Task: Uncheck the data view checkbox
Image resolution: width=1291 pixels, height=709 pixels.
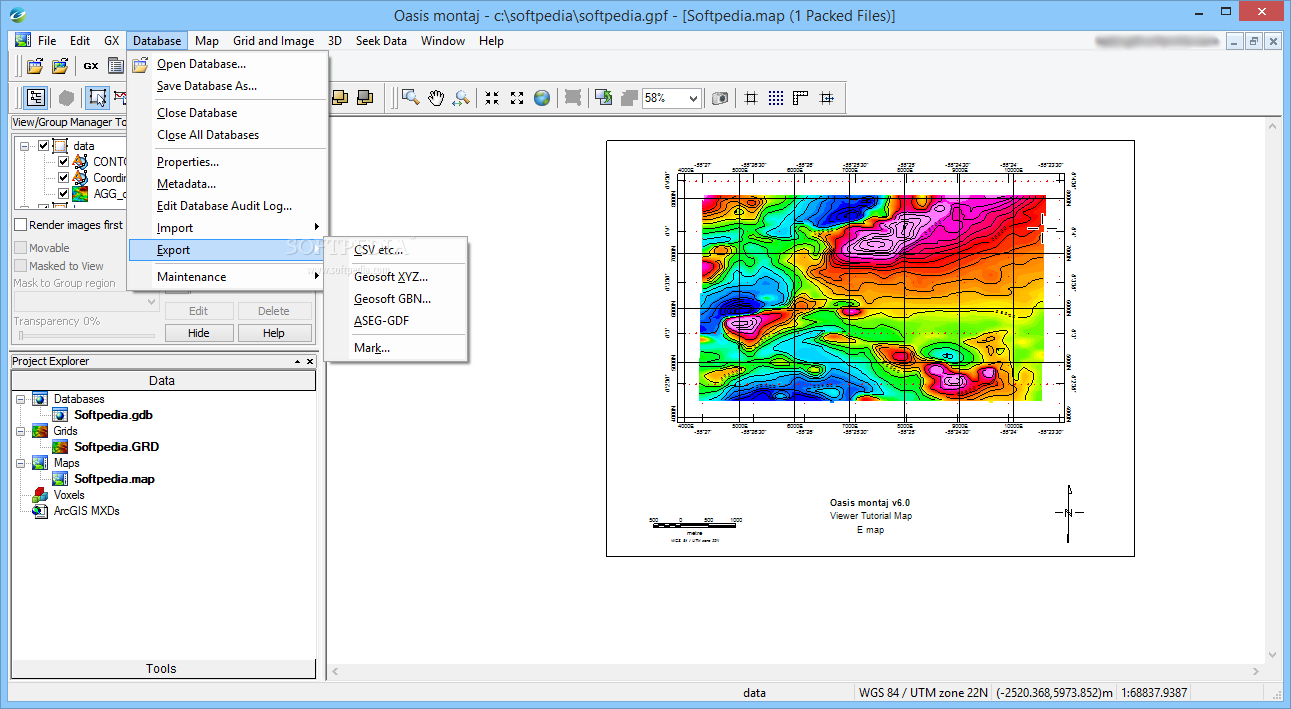Action: (x=43, y=146)
